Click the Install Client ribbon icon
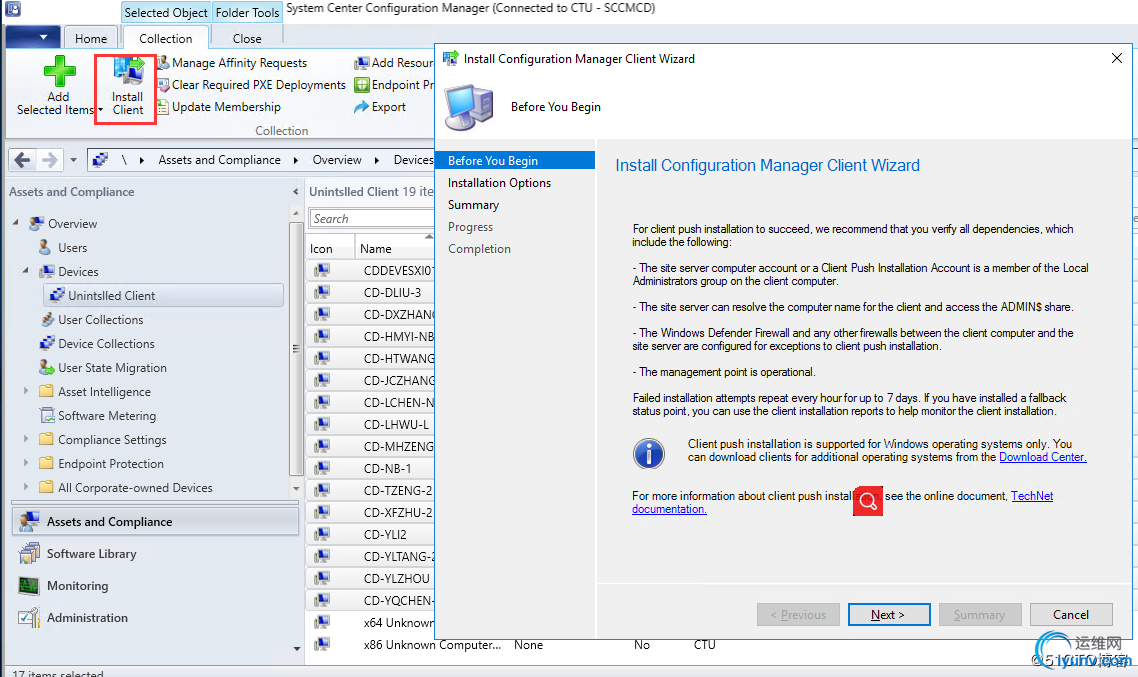This screenshot has height=677, width=1138. [128, 73]
